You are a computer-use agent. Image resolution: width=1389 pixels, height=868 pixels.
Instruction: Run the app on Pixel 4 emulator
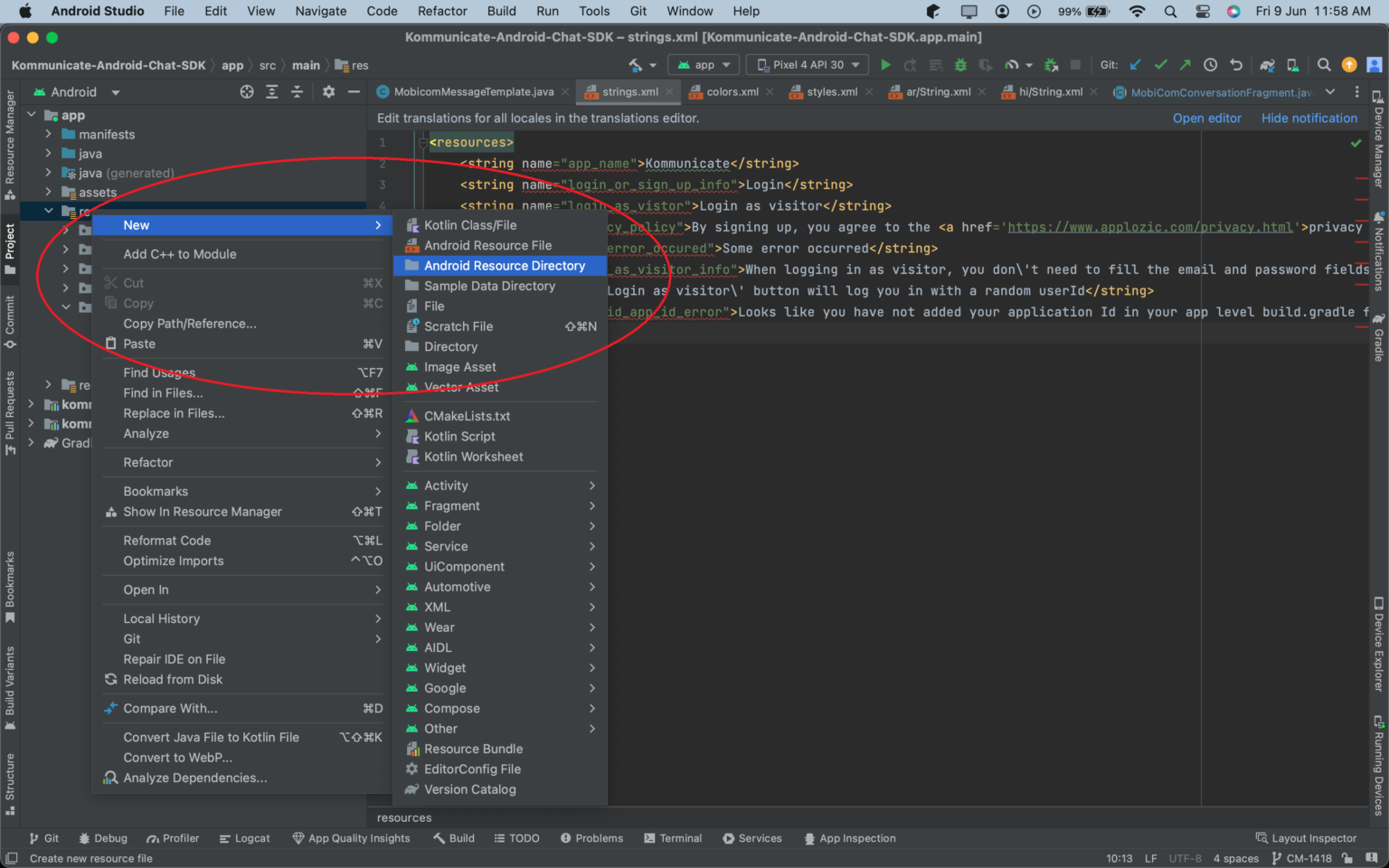pos(884,65)
